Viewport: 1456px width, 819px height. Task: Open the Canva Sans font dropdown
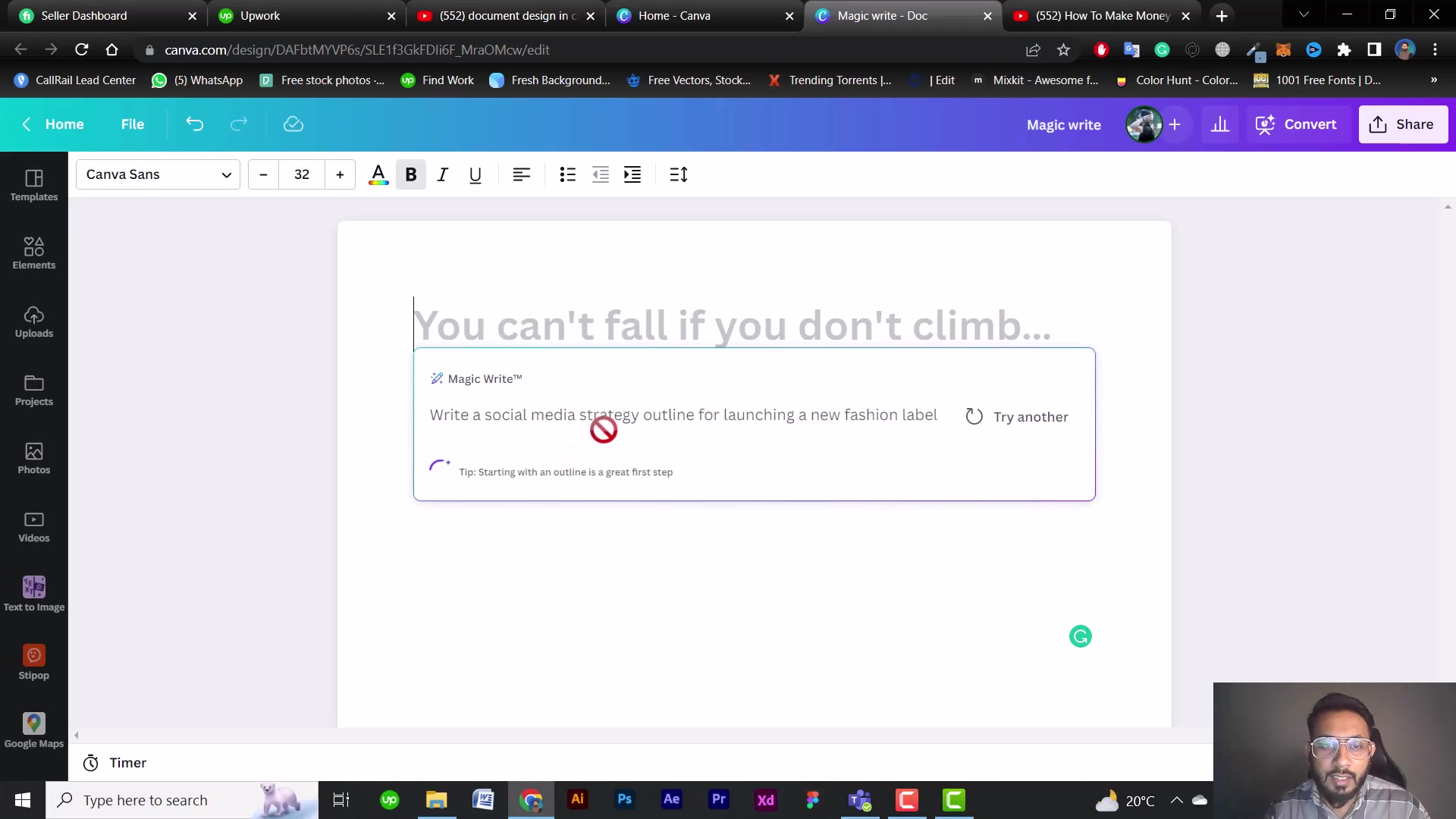pyautogui.click(x=158, y=174)
